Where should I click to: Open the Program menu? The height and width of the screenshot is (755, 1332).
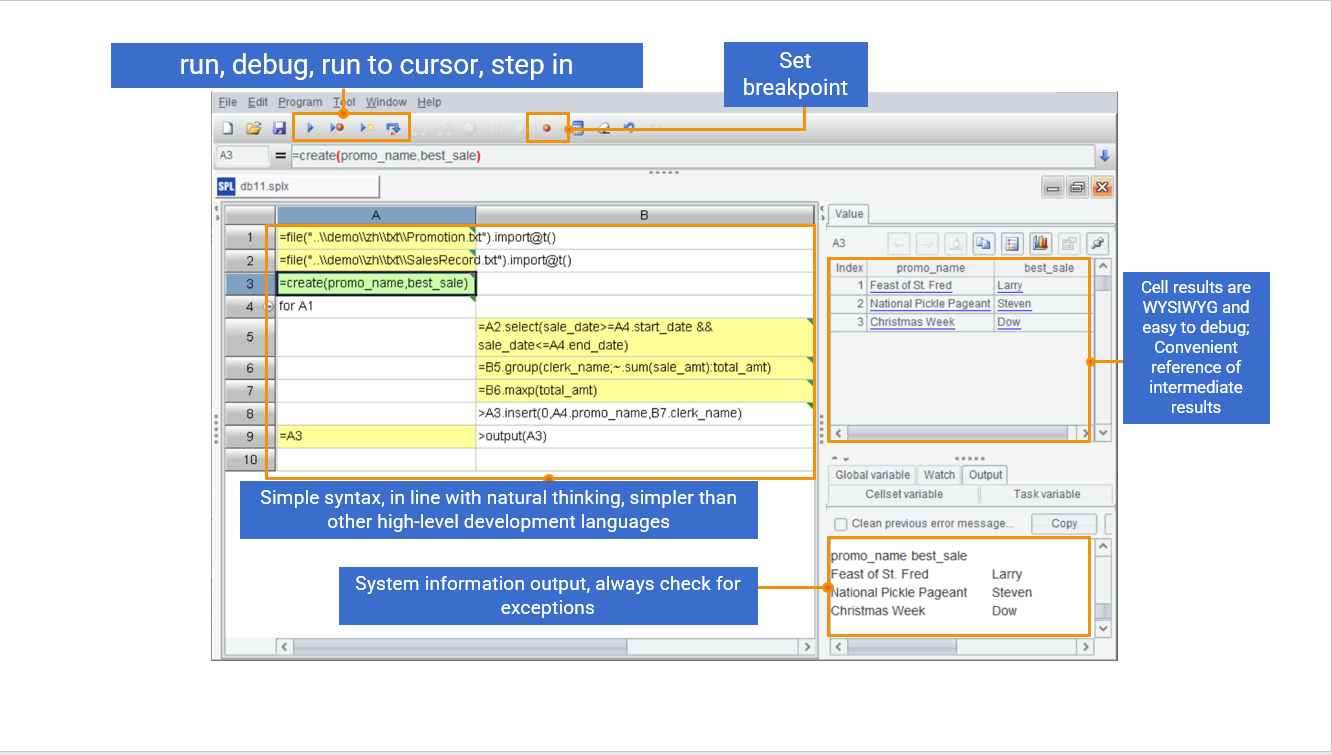click(300, 102)
